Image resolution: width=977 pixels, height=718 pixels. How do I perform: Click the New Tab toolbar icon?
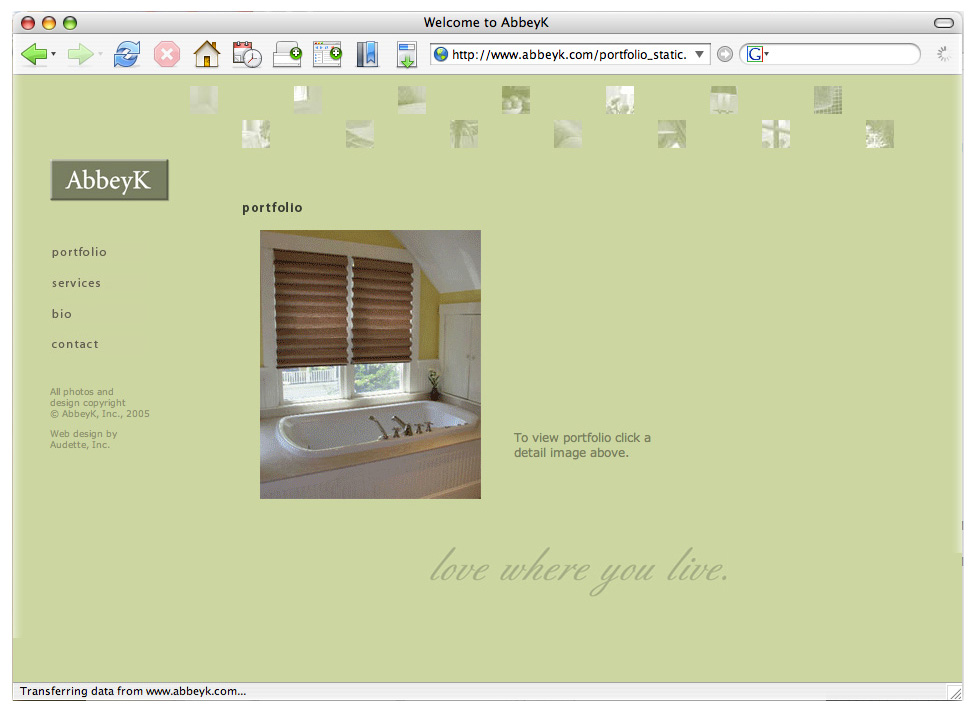287,55
